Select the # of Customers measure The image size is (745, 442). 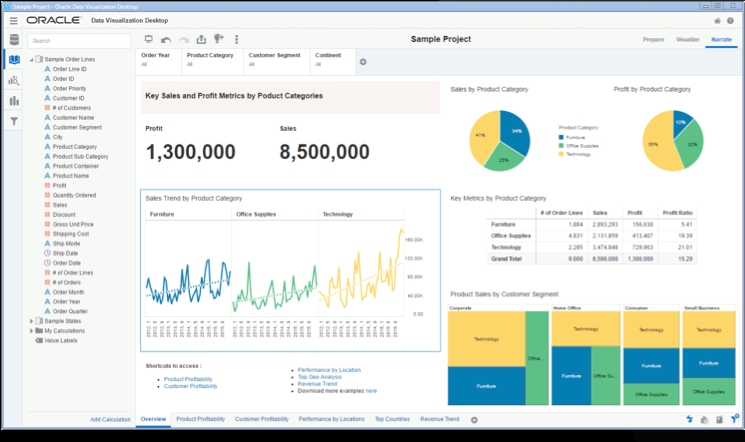(x=71, y=108)
